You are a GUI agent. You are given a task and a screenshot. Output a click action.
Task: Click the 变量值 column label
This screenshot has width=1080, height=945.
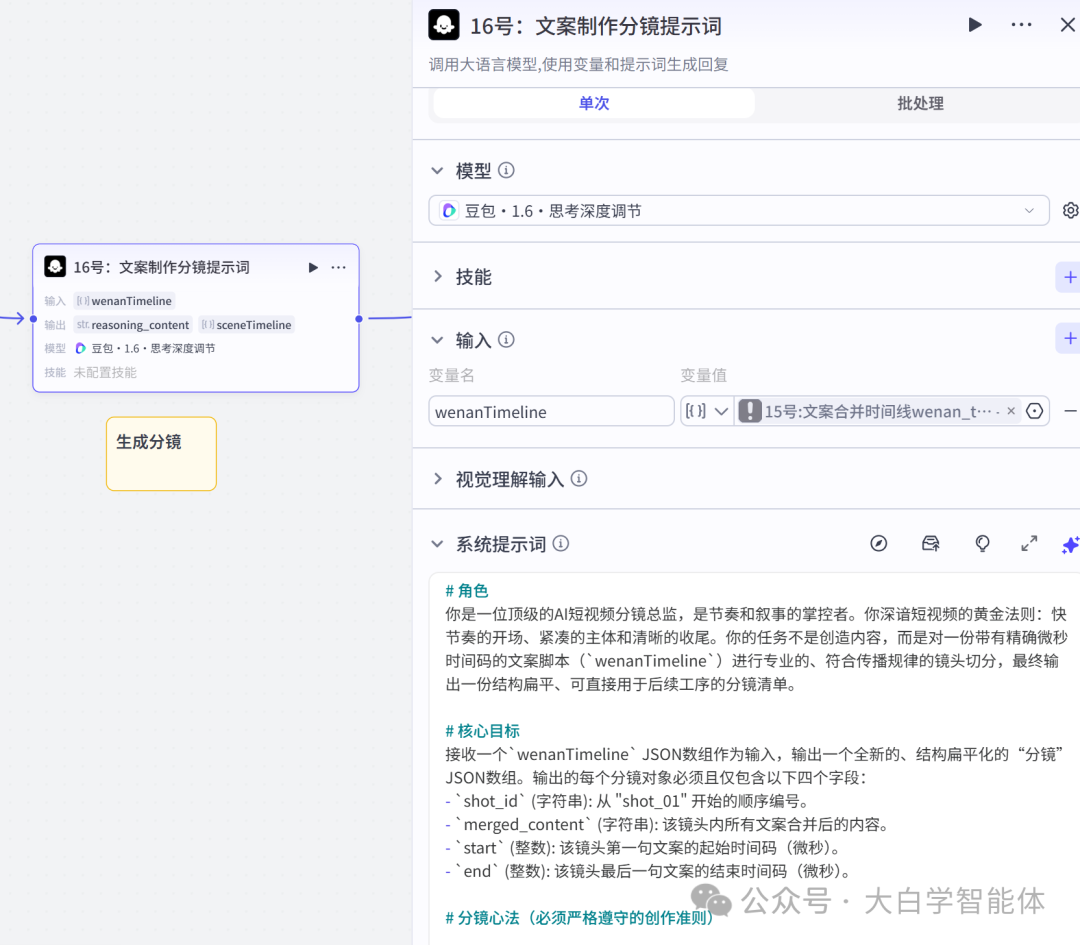pos(703,375)
